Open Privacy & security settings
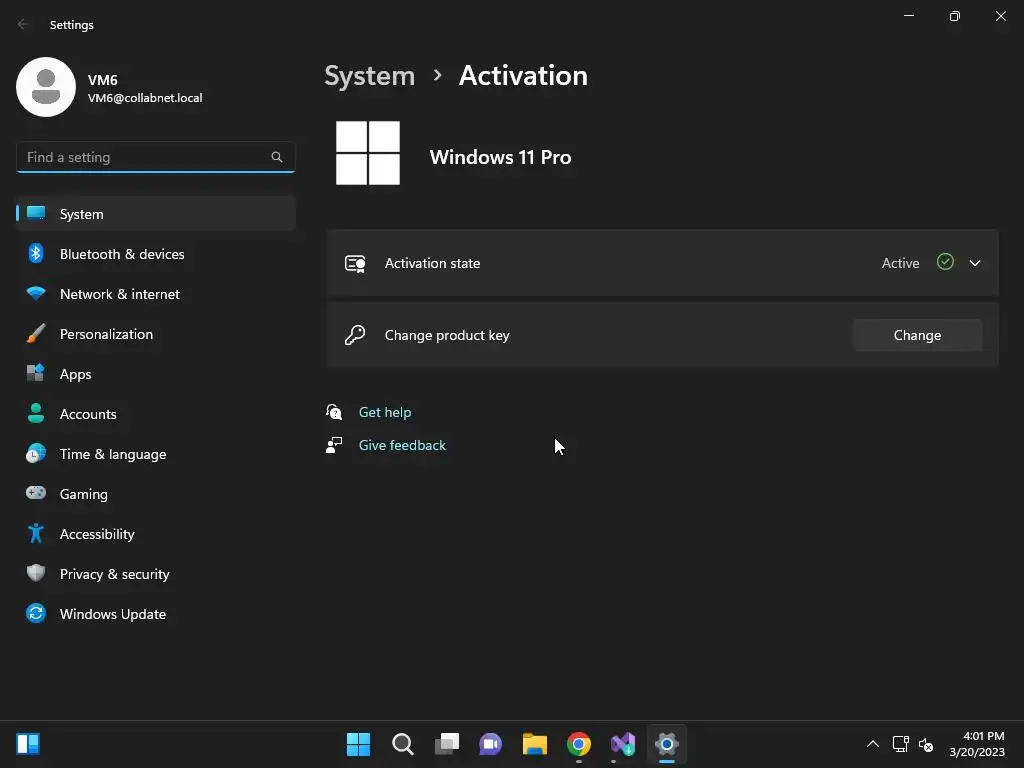 [x=155, y=574]
